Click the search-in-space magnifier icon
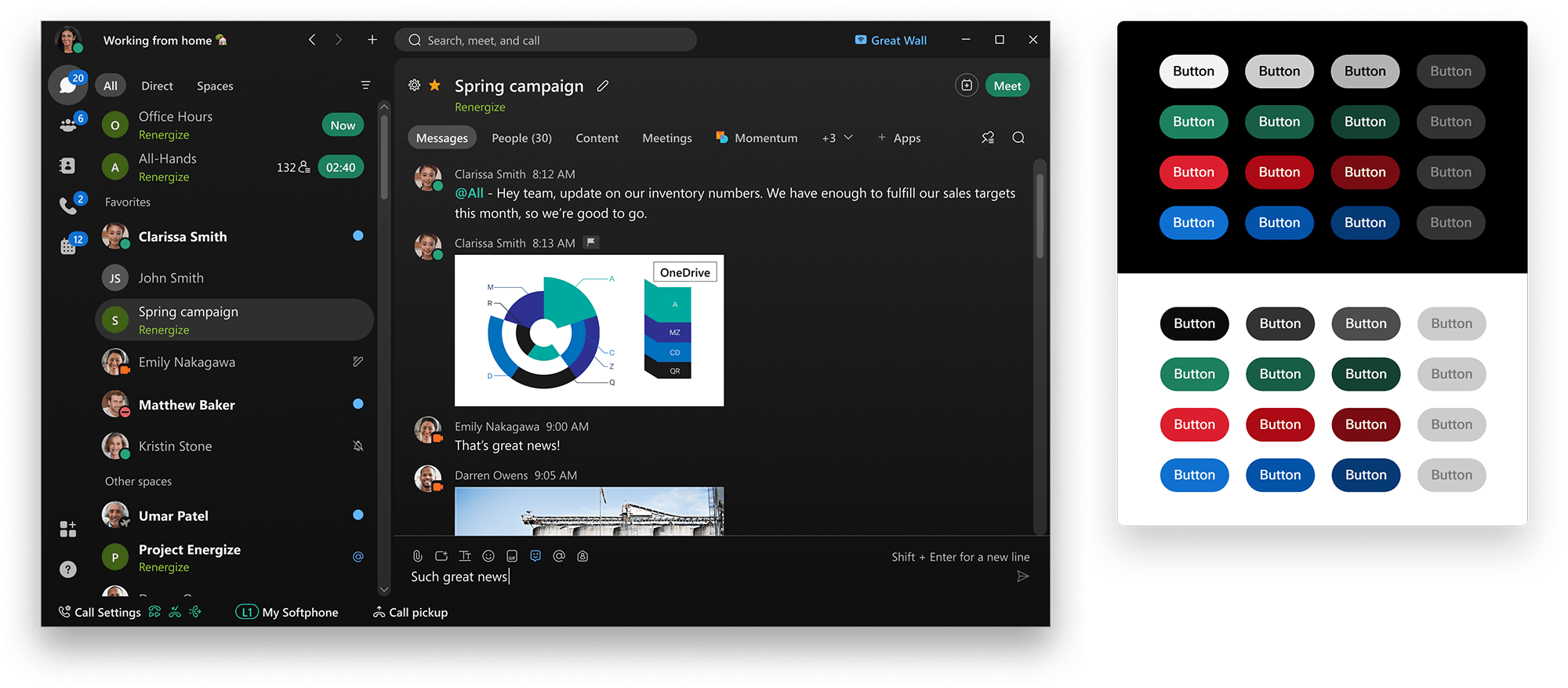 coord(1018,138)
